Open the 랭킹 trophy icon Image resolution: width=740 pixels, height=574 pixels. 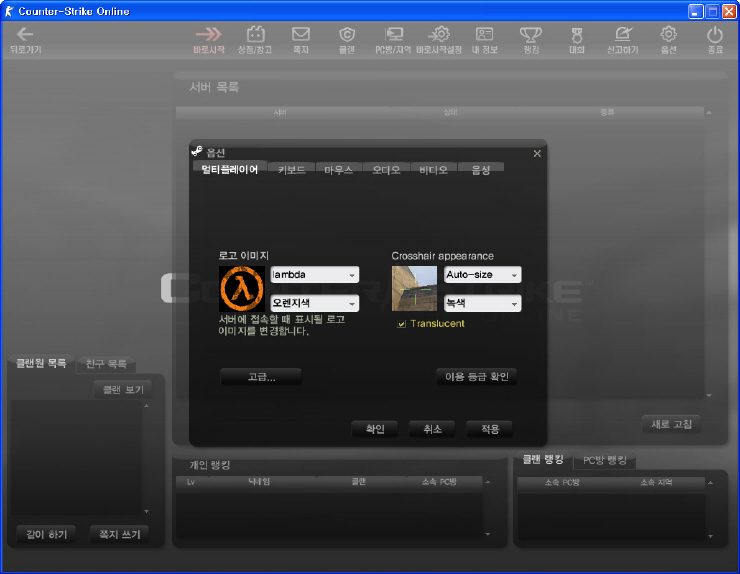click(530, 34)
